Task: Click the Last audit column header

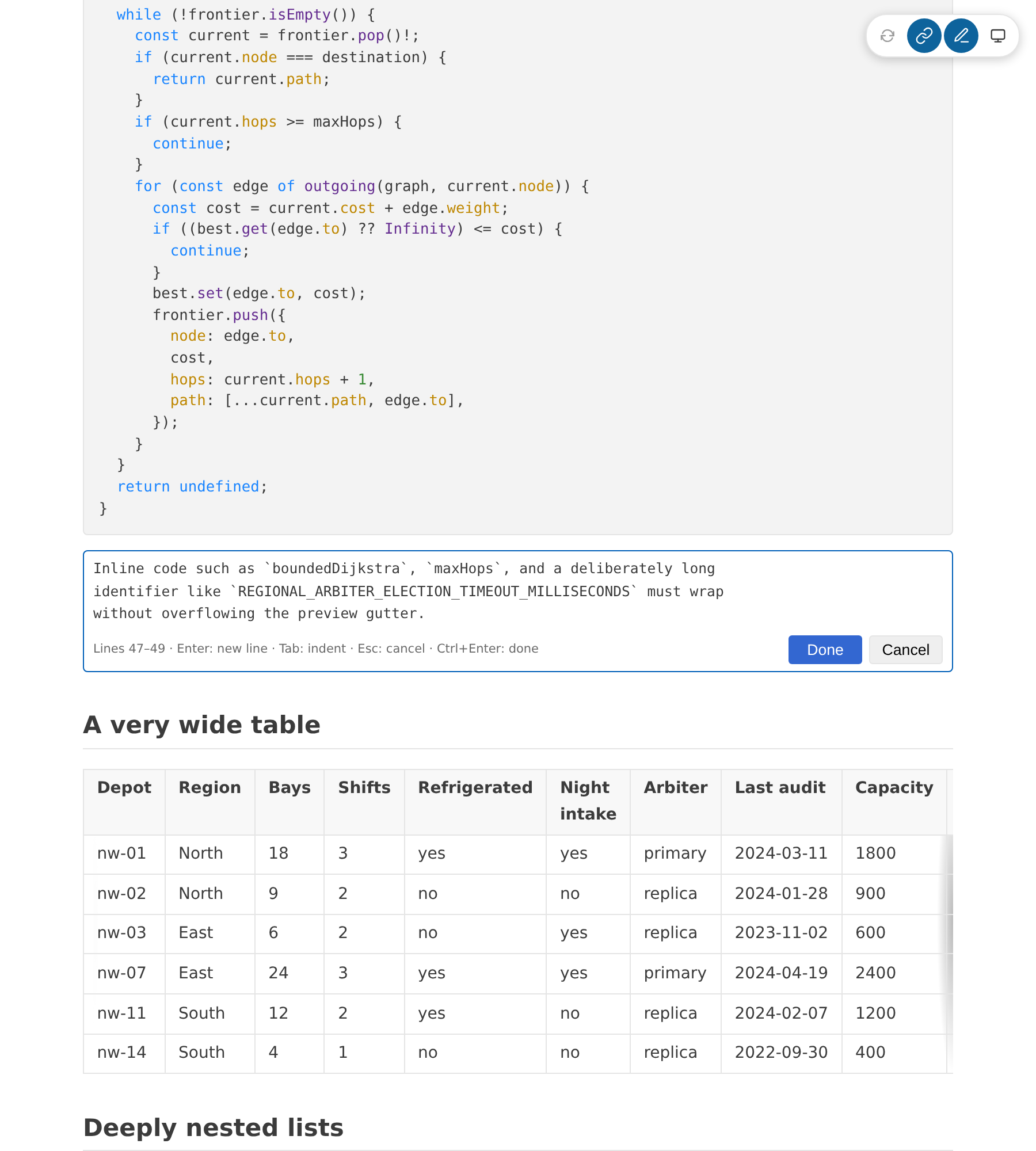Action: (x=781, y=802)
